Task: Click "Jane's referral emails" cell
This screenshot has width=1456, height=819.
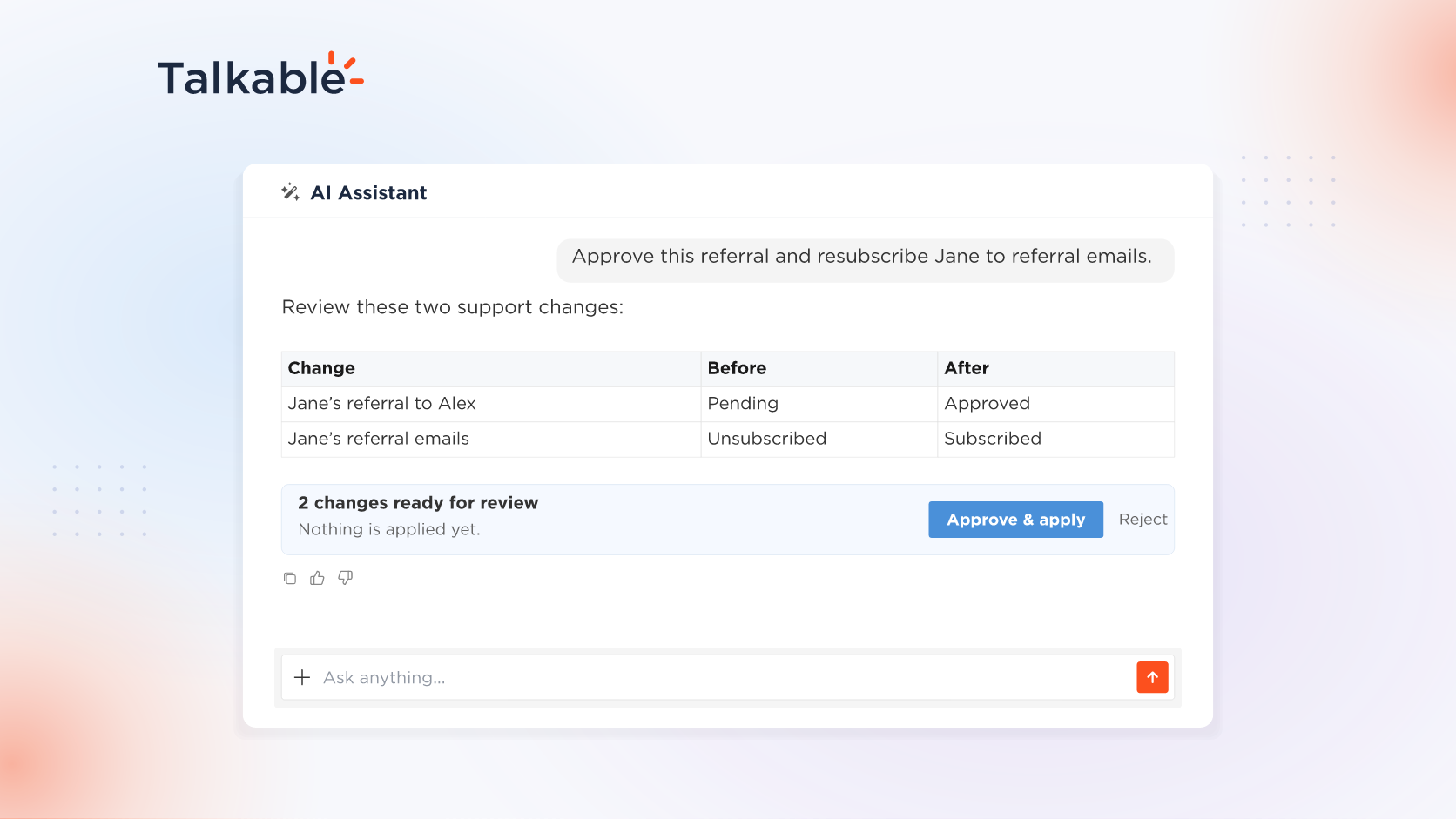Action: pos(491,440)
